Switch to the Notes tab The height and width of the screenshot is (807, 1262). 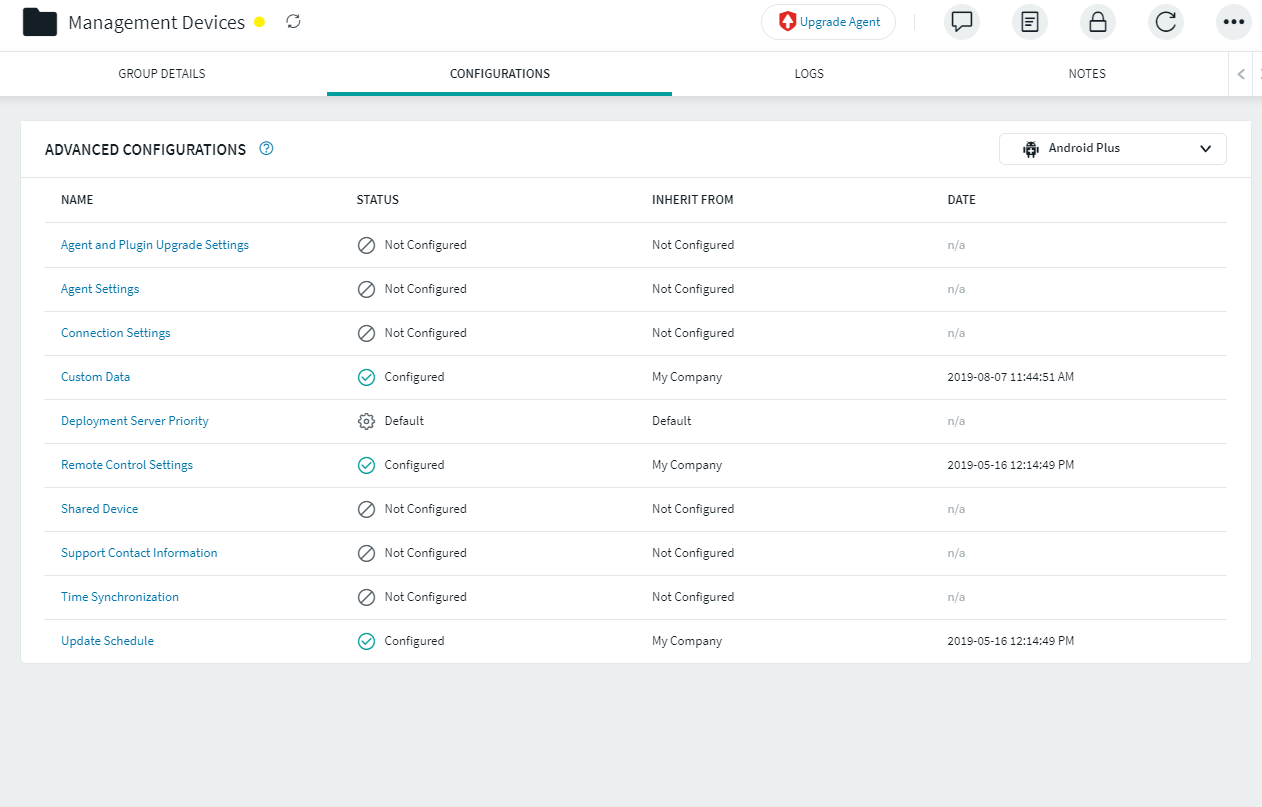coord(1086,74)
